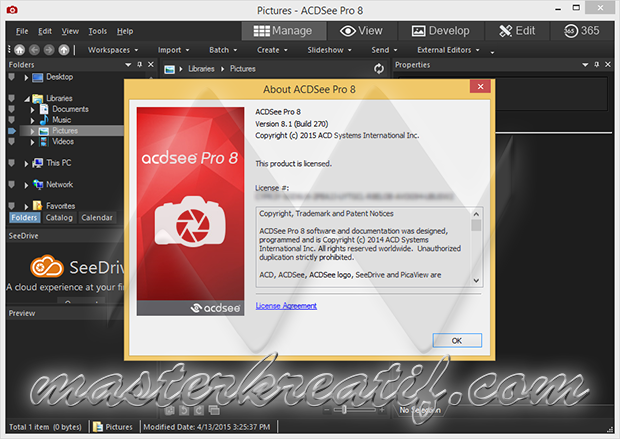Toggle Easy-Select marker for Videos
The image size is (620, 439).
tap(11, 141)
